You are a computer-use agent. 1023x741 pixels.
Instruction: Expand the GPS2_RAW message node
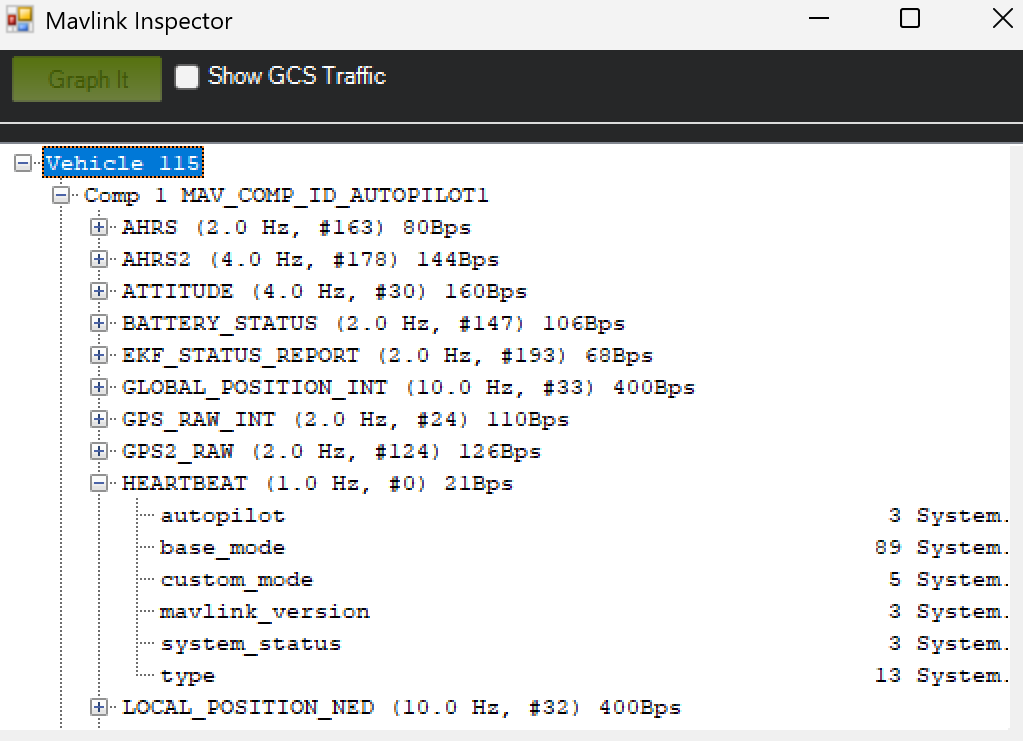click(99, 451)
